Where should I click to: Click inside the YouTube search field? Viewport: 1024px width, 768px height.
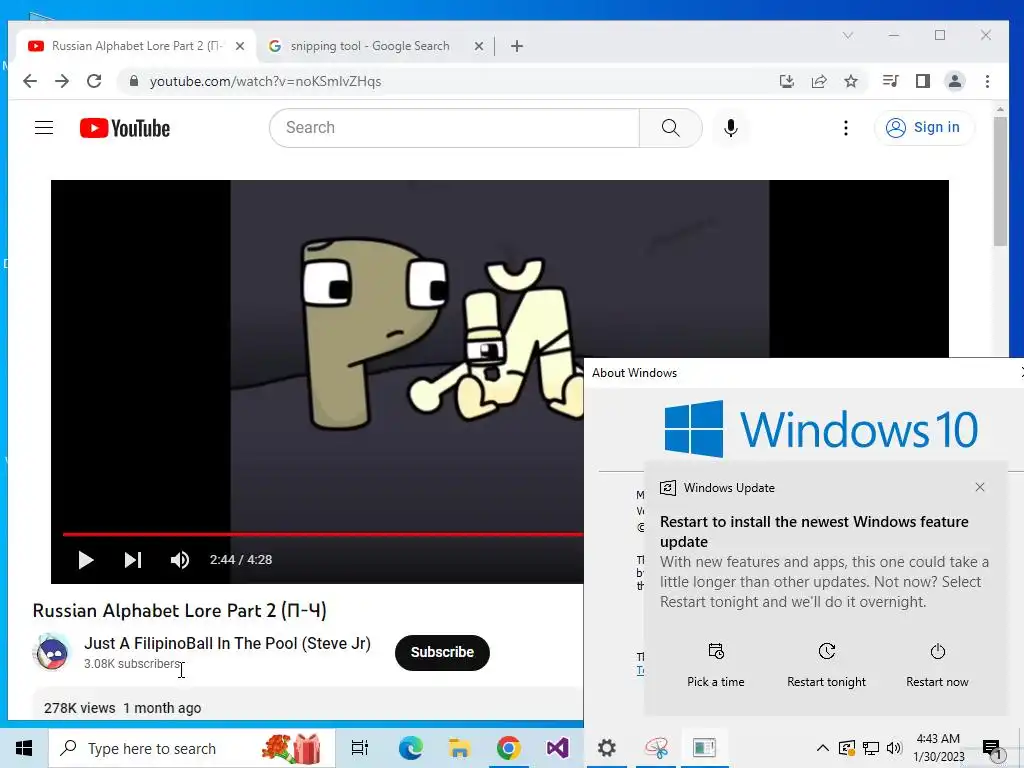[x=455, y=128]
